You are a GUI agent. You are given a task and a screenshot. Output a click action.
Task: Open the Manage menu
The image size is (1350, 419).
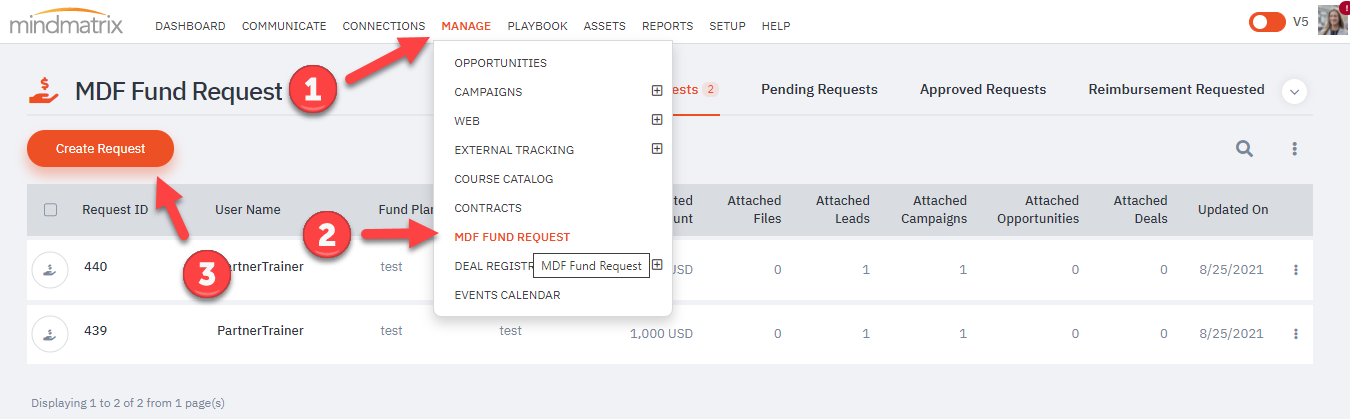click(x=466, y=26)
